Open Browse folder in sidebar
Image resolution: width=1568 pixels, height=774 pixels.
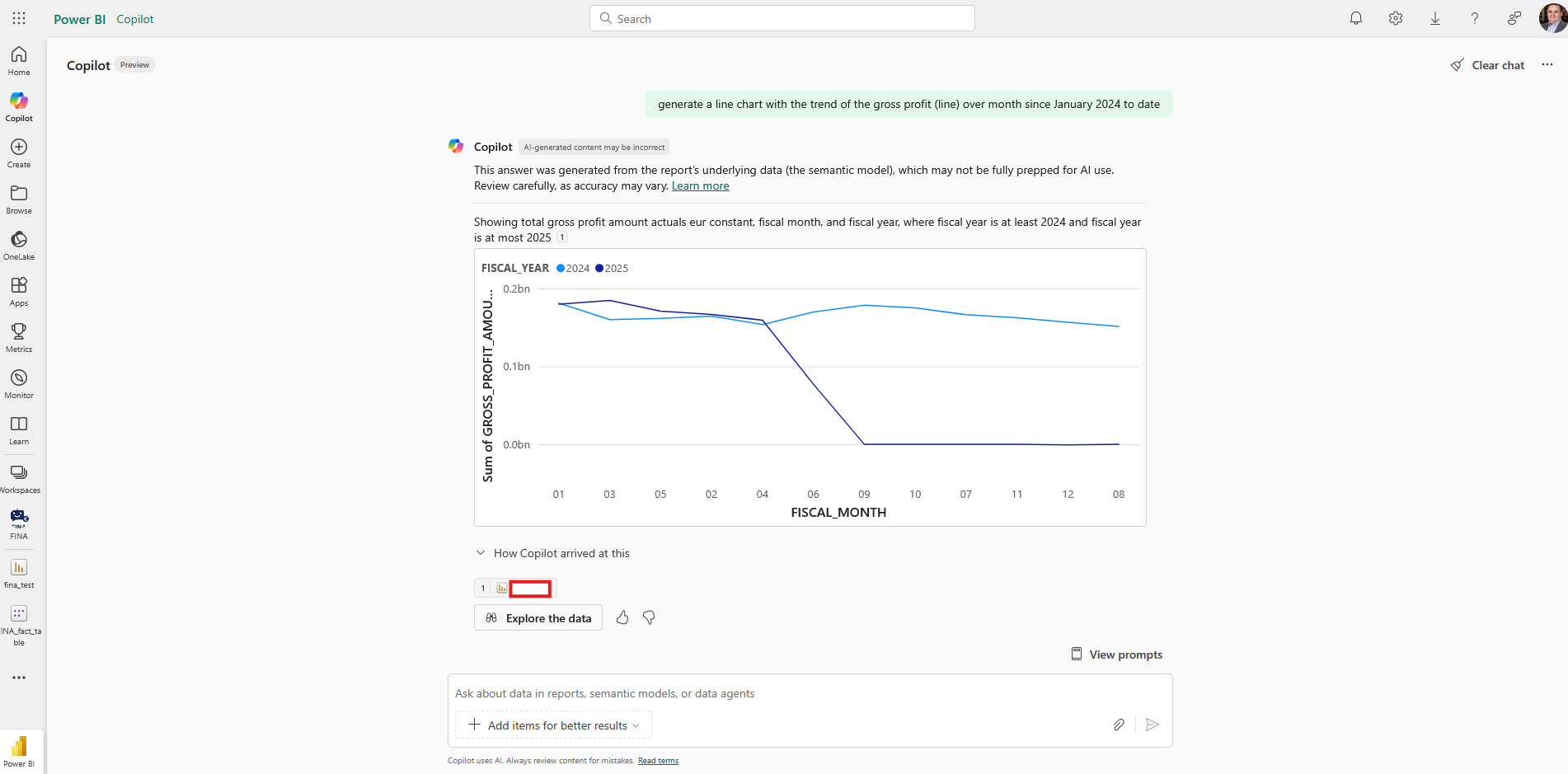click(x=19, y=199)
